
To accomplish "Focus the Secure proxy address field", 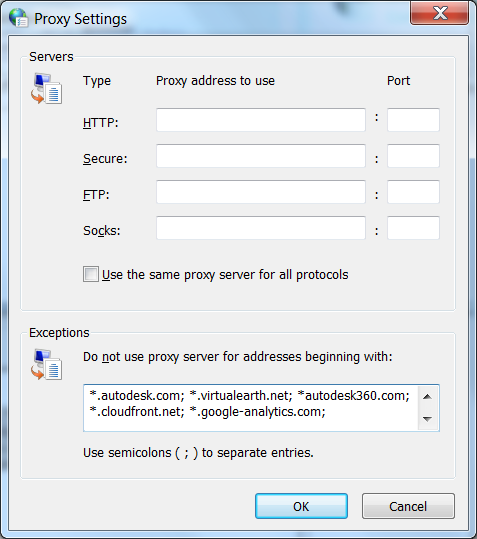I will click(x=261, y=156).
